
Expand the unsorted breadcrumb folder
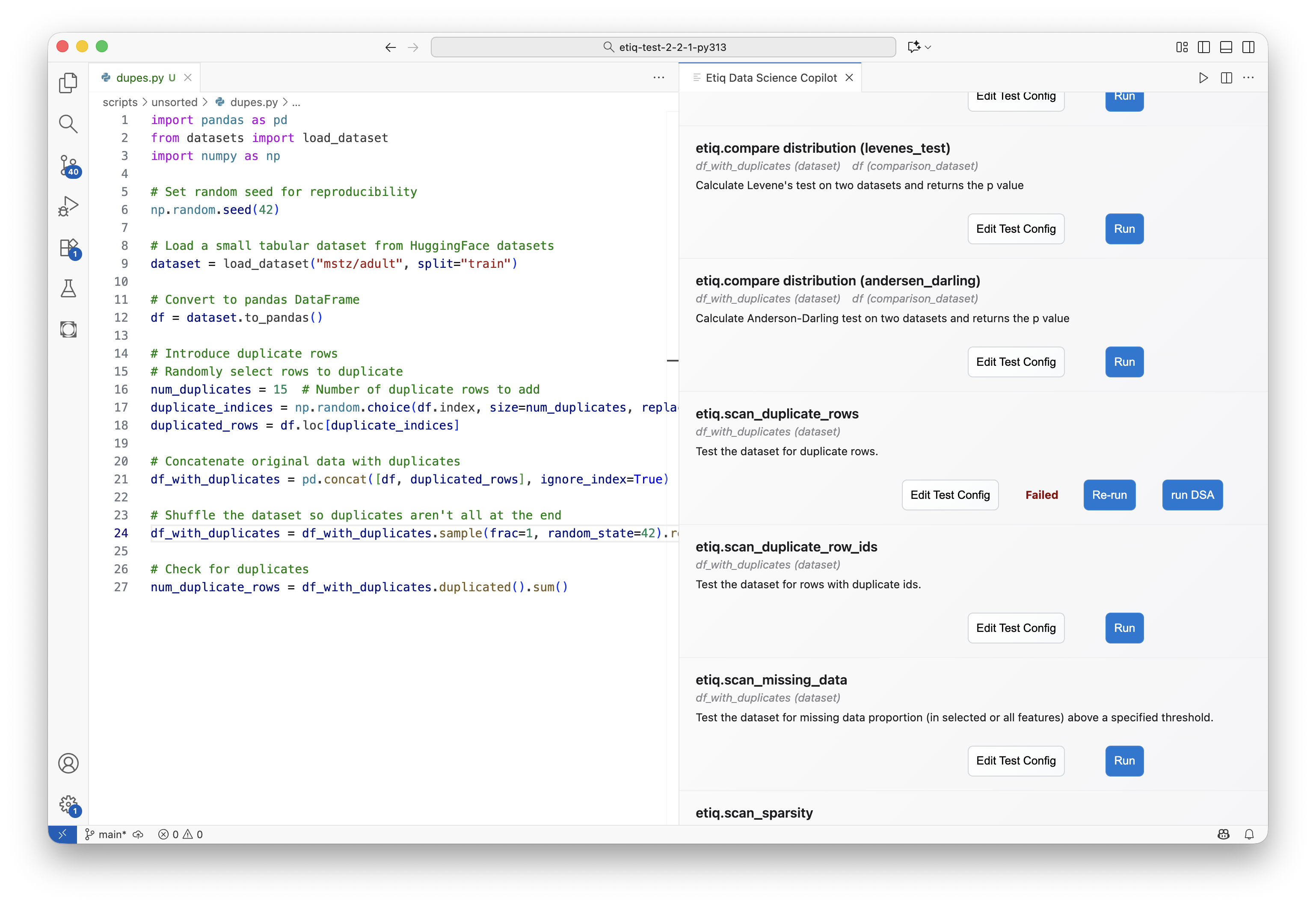pyautogui.click(x=174, y=102)
